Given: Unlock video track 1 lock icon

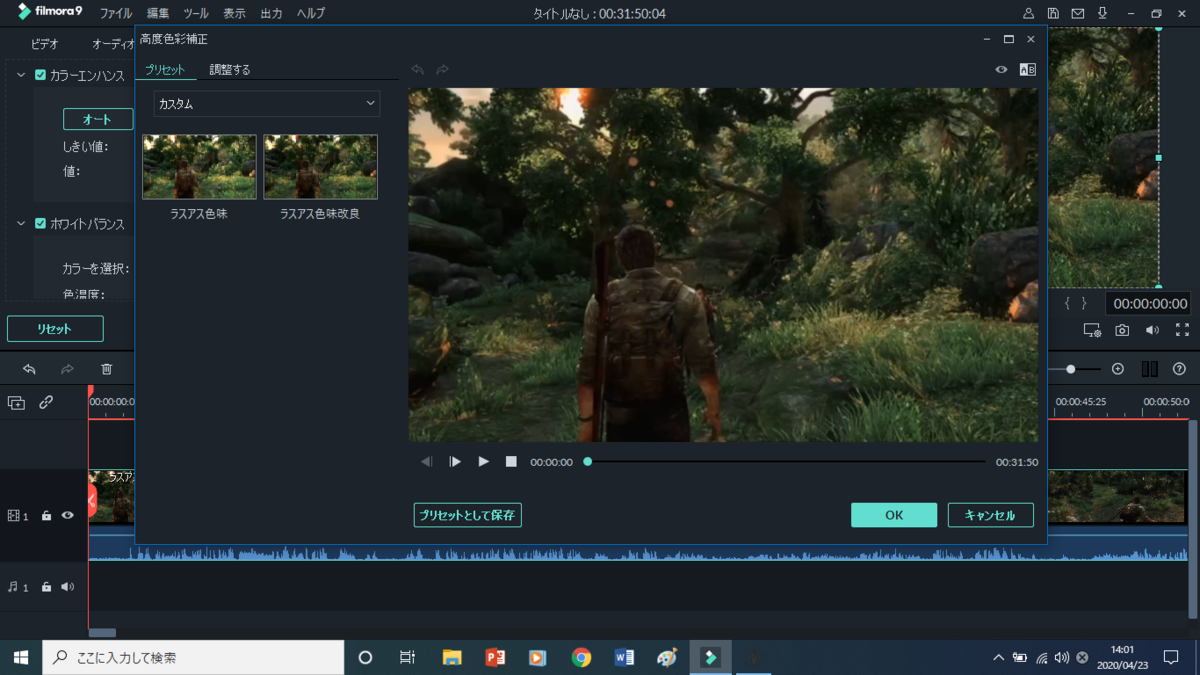Looking at the screenshot, I should (x=46, y=516).
